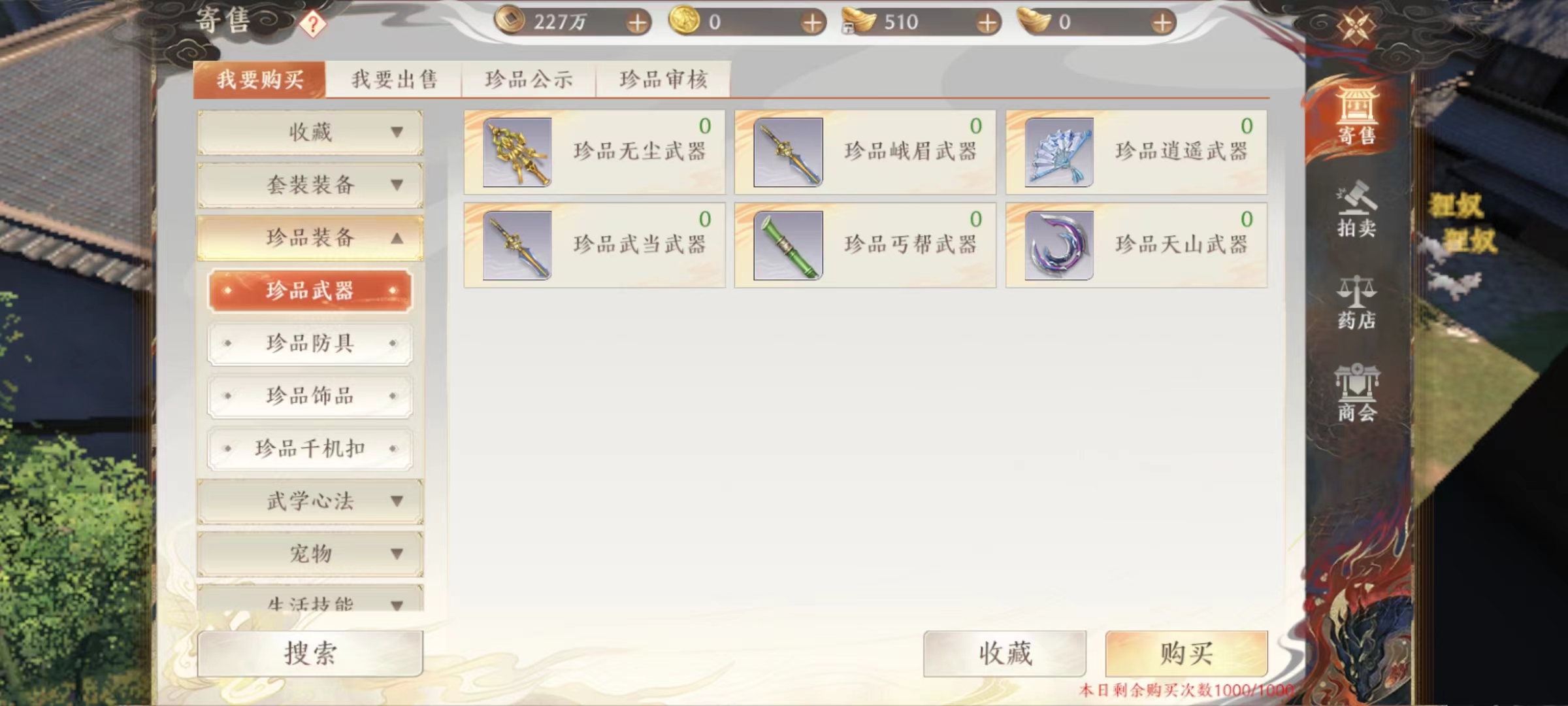Click the 搜索 search button
This screenshot has height=706, width=1568.
pos(310,653)
